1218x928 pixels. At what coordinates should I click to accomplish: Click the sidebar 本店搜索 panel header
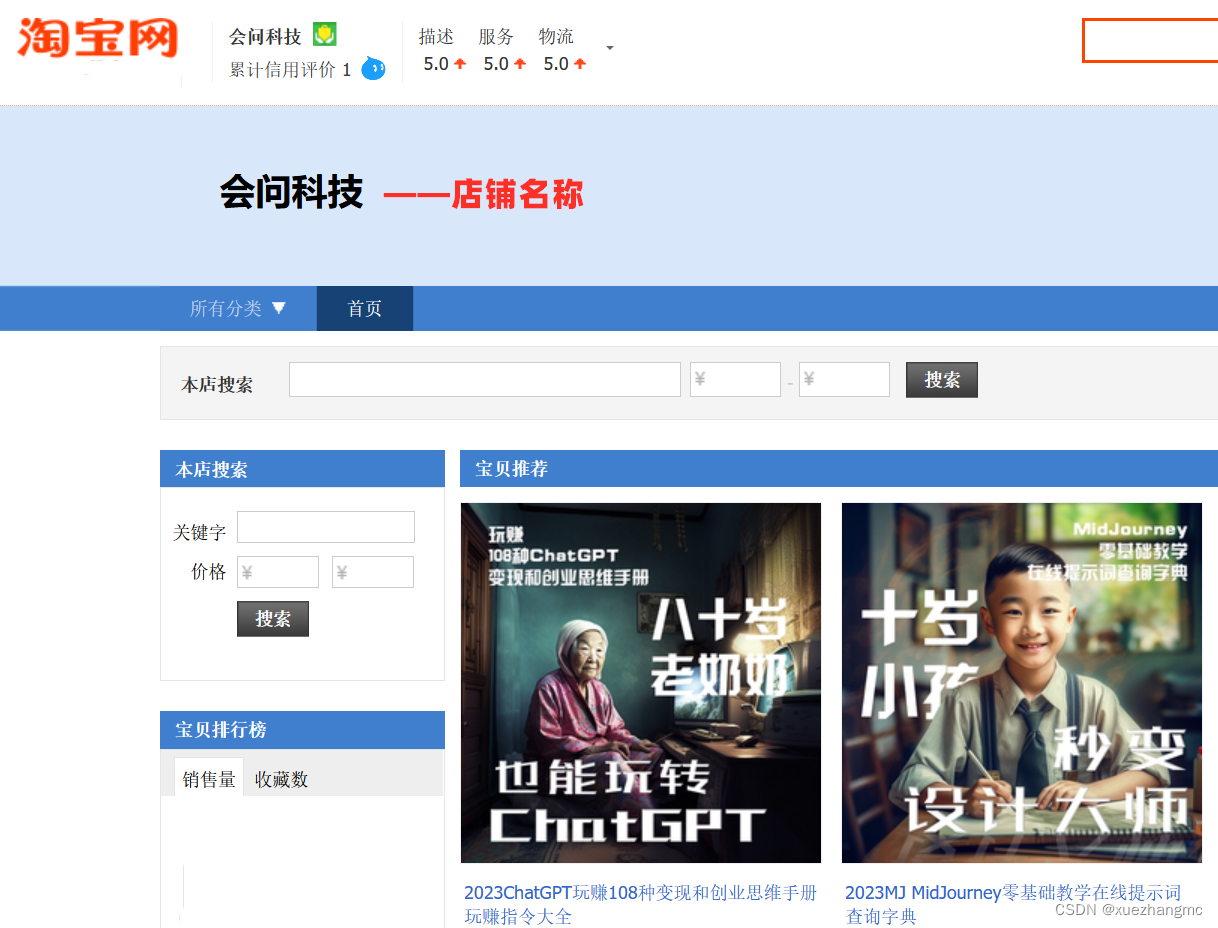[x=302, y=469]
